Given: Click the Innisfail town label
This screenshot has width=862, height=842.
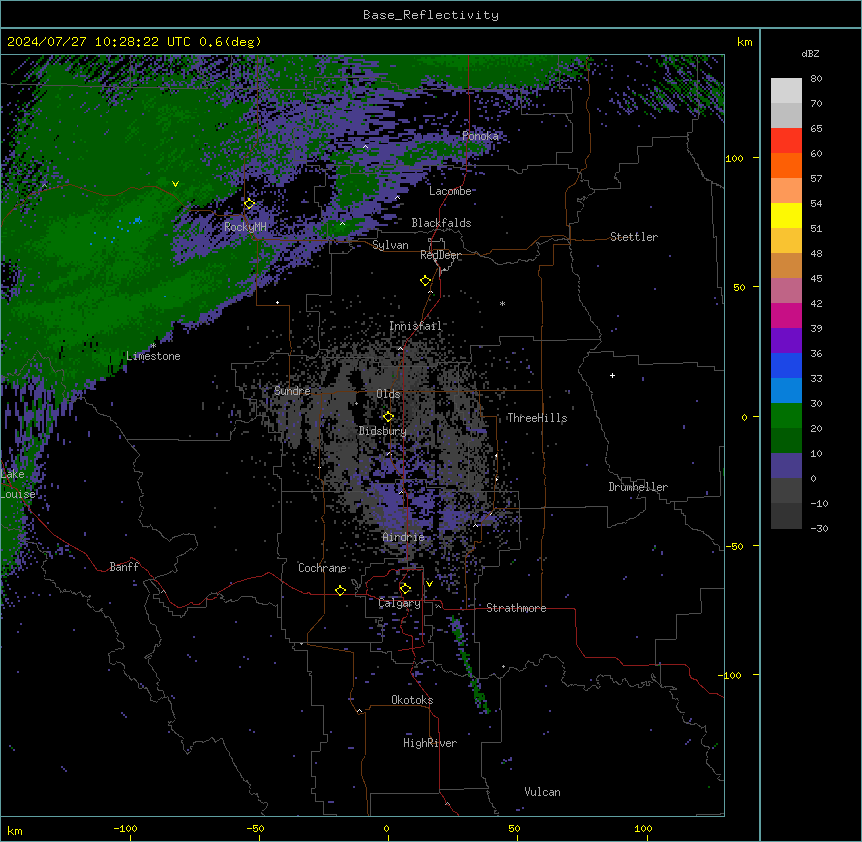Looking at the screenshot, I should click(416, 326).
